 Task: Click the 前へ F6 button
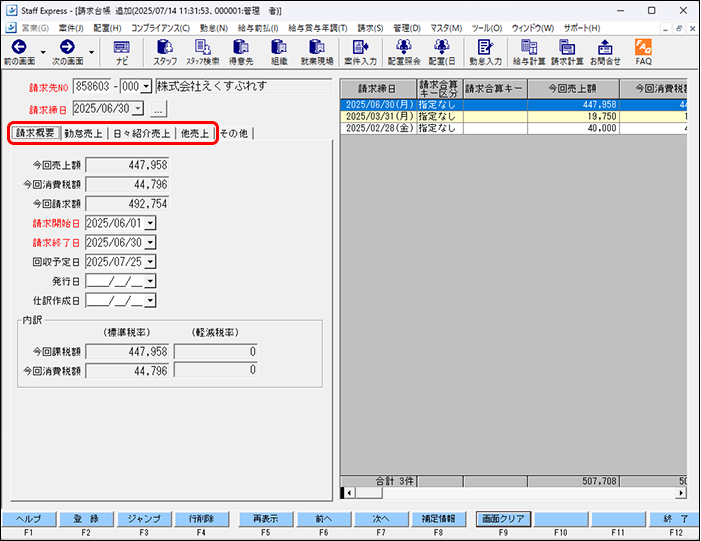[324, 519]
